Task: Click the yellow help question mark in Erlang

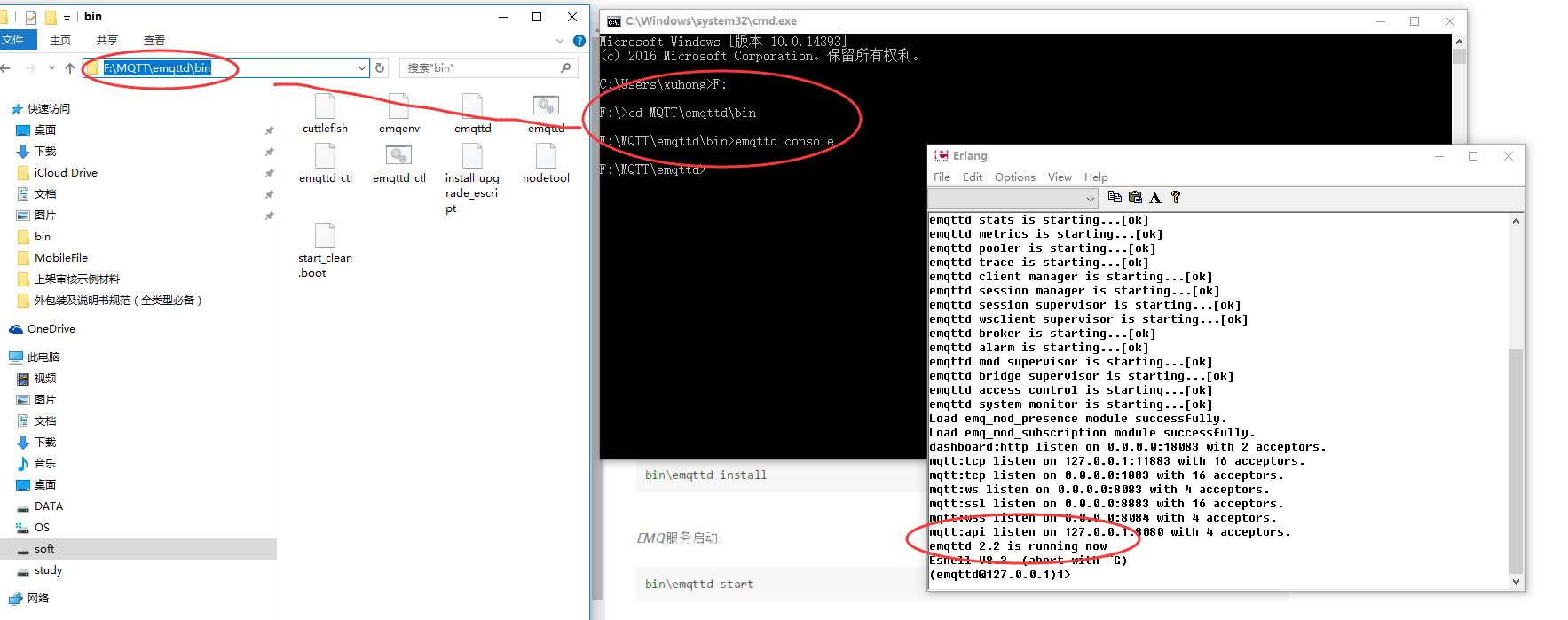Action: [1175, 197]
